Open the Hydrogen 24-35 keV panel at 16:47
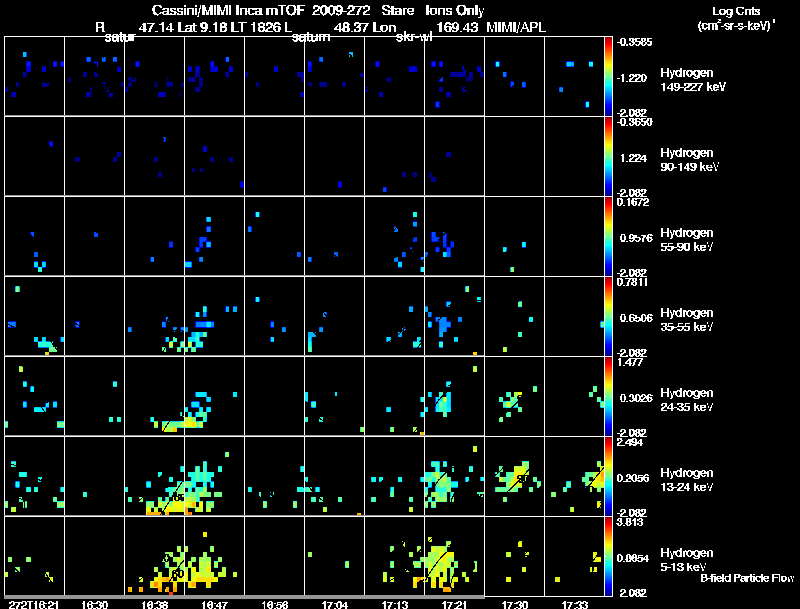 (214, 396)
